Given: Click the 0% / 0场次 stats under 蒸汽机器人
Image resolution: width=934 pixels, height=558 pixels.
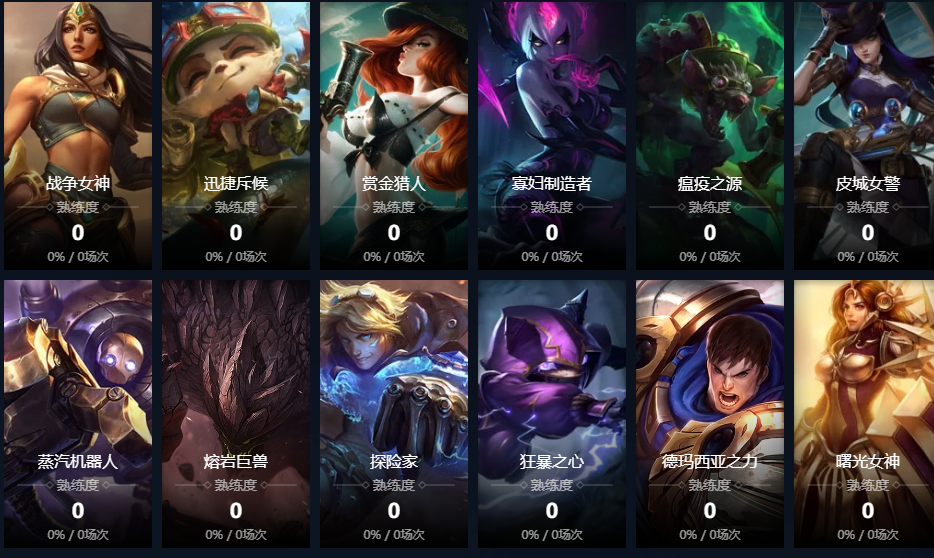Looking at the screenshot, I should click(78, 535).
